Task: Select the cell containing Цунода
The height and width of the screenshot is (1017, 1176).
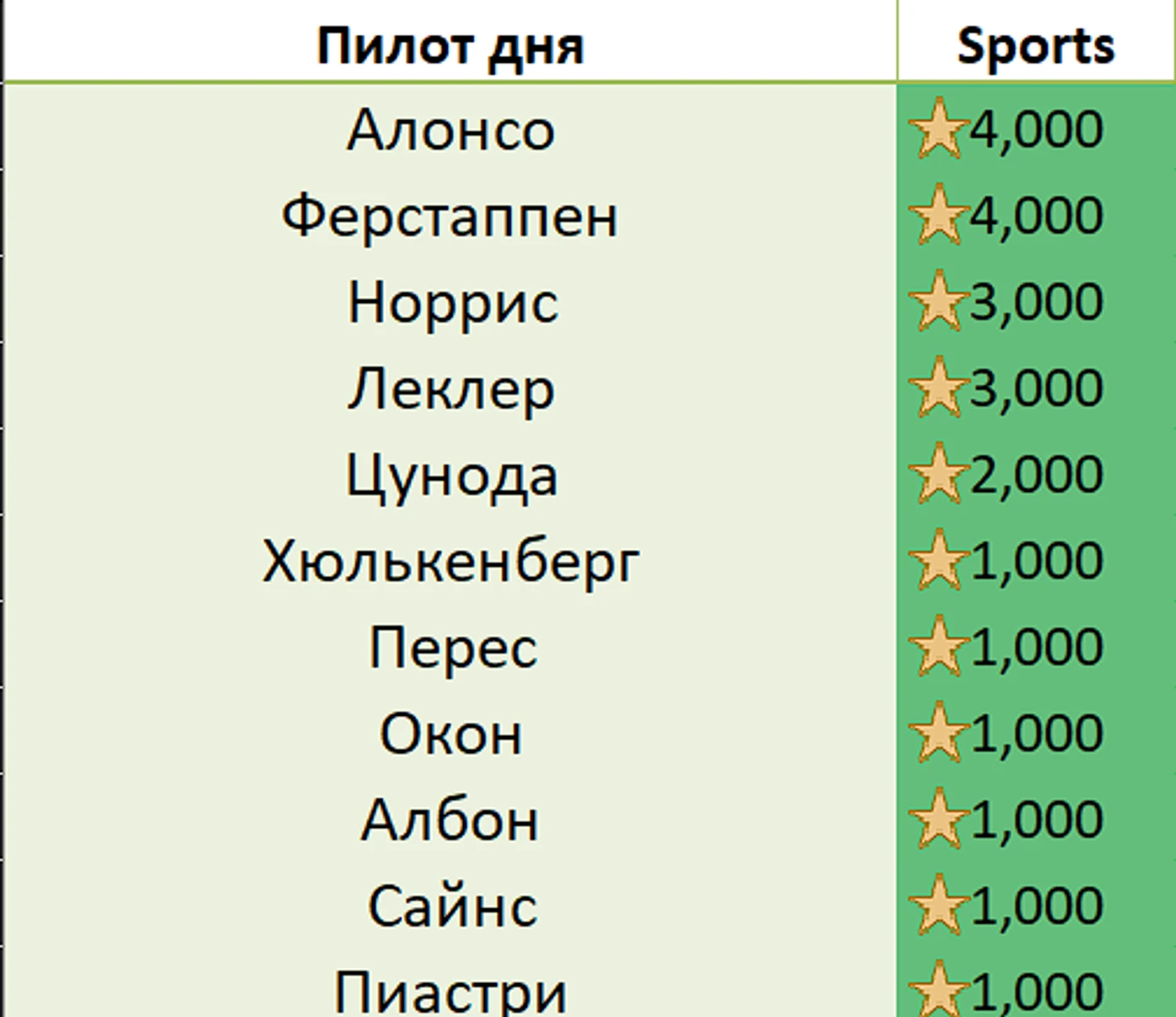Action: coord(450,475)
